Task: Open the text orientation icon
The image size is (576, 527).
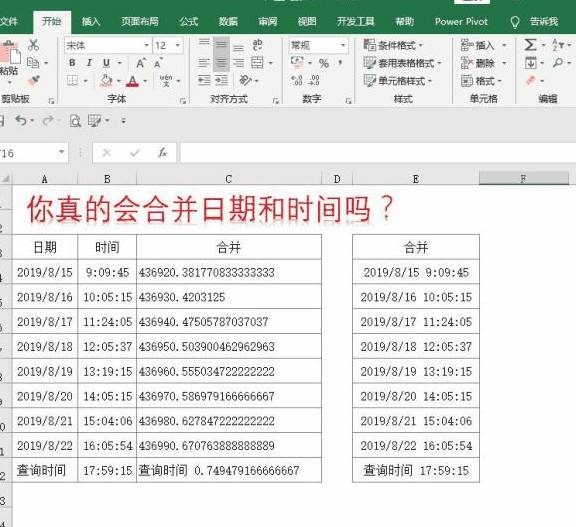Action: (245, 80)
